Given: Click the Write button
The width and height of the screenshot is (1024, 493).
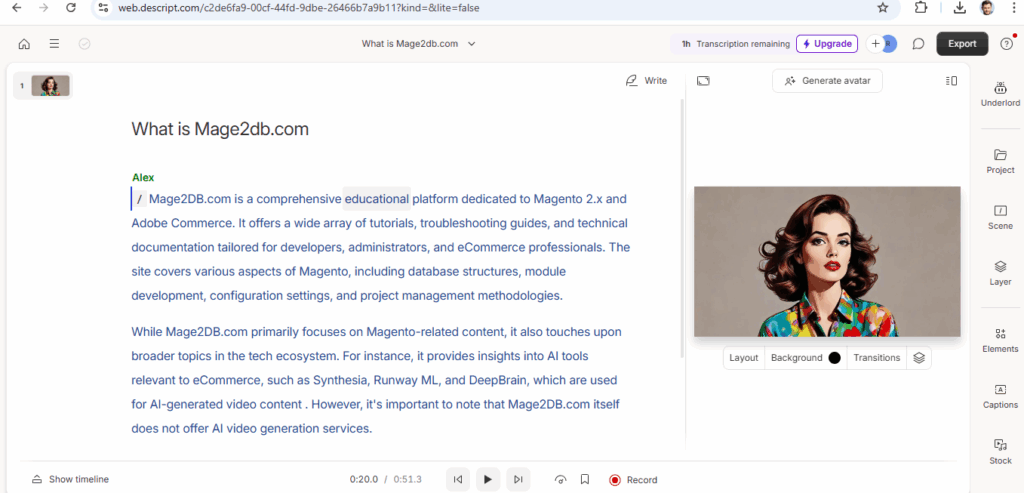Looking at the screenshot, I should pos(646,81).
